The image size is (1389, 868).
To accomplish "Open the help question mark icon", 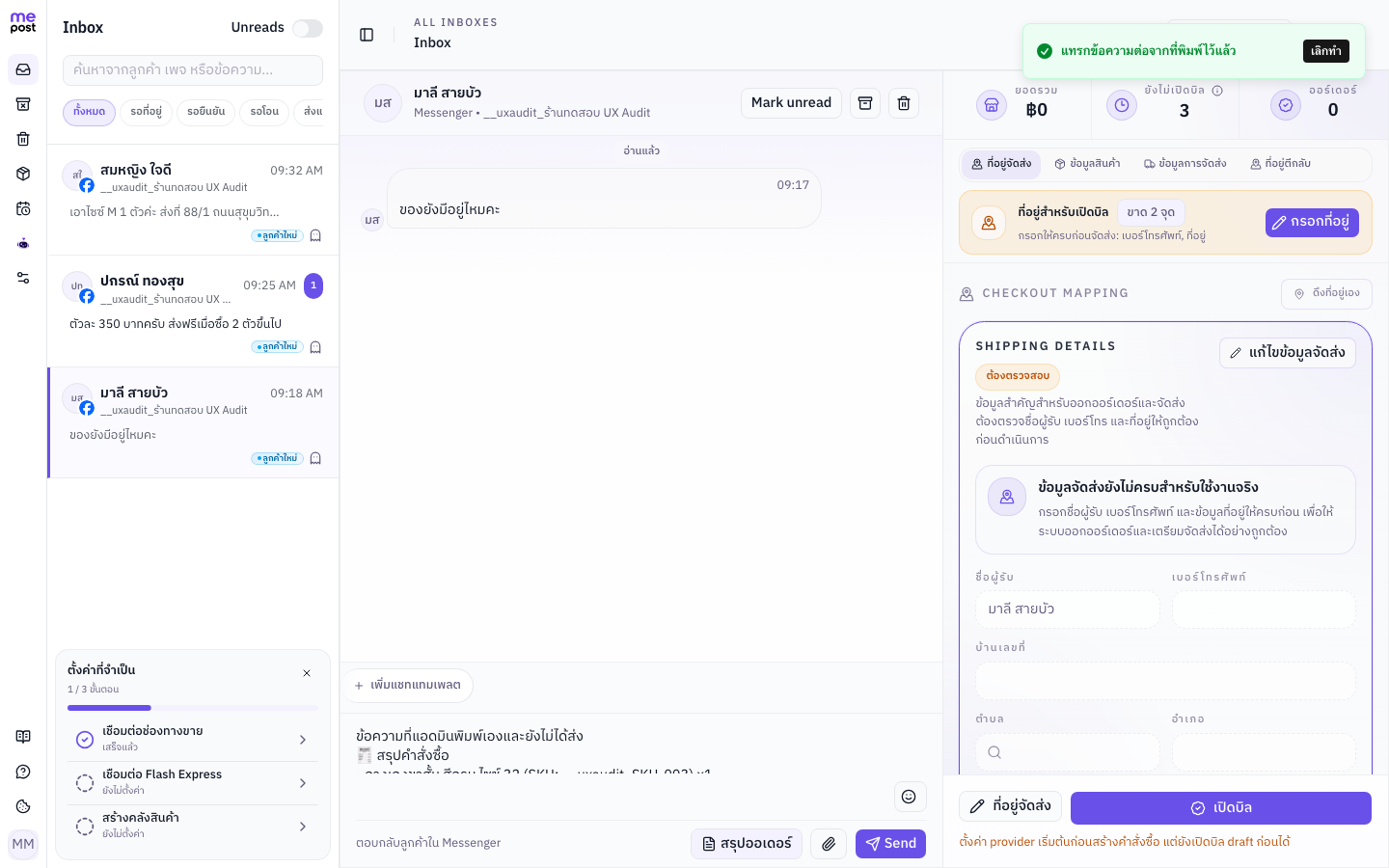I will click(23, 772).
